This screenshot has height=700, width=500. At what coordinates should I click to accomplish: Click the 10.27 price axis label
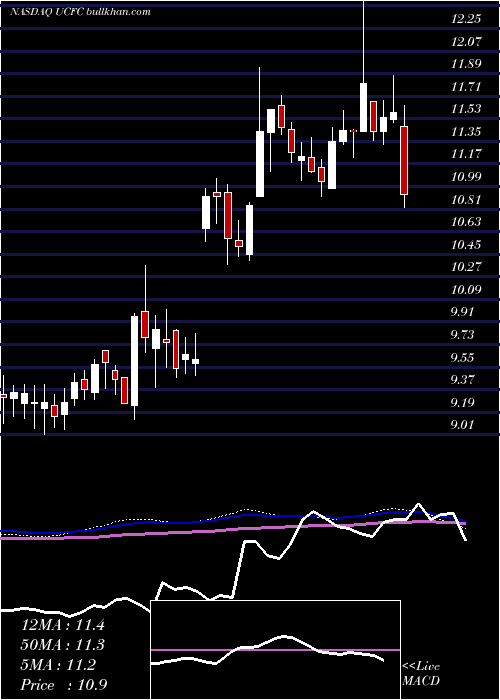tap(466, 267)
